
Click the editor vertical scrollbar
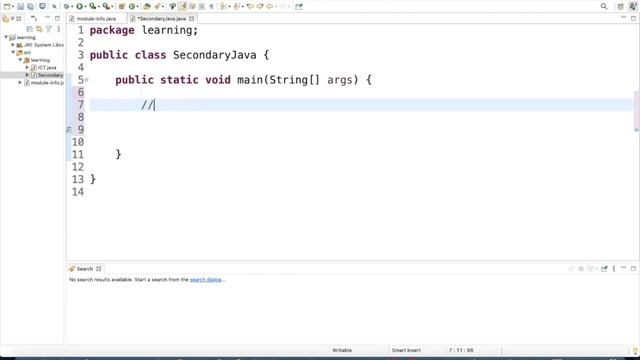[x=636, y=110]
